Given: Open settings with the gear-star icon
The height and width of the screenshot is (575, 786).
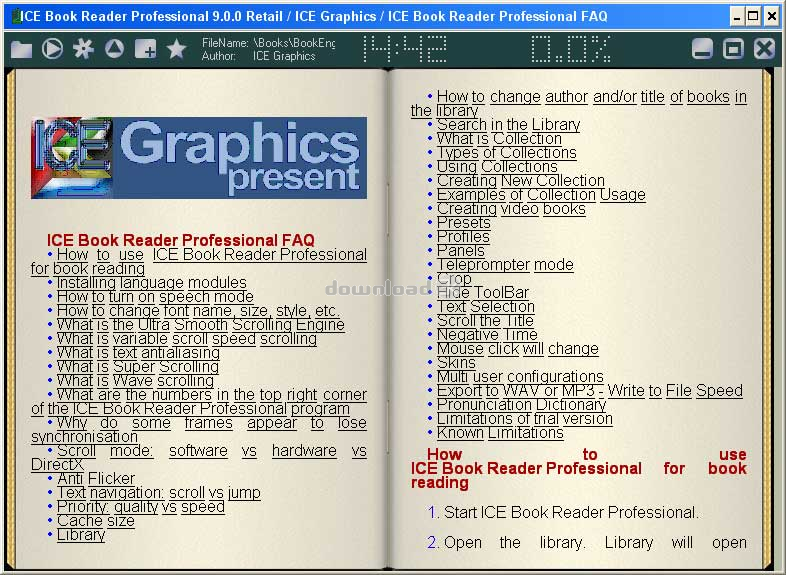Looking at the screenshot, I should click(x=84, y=49).
